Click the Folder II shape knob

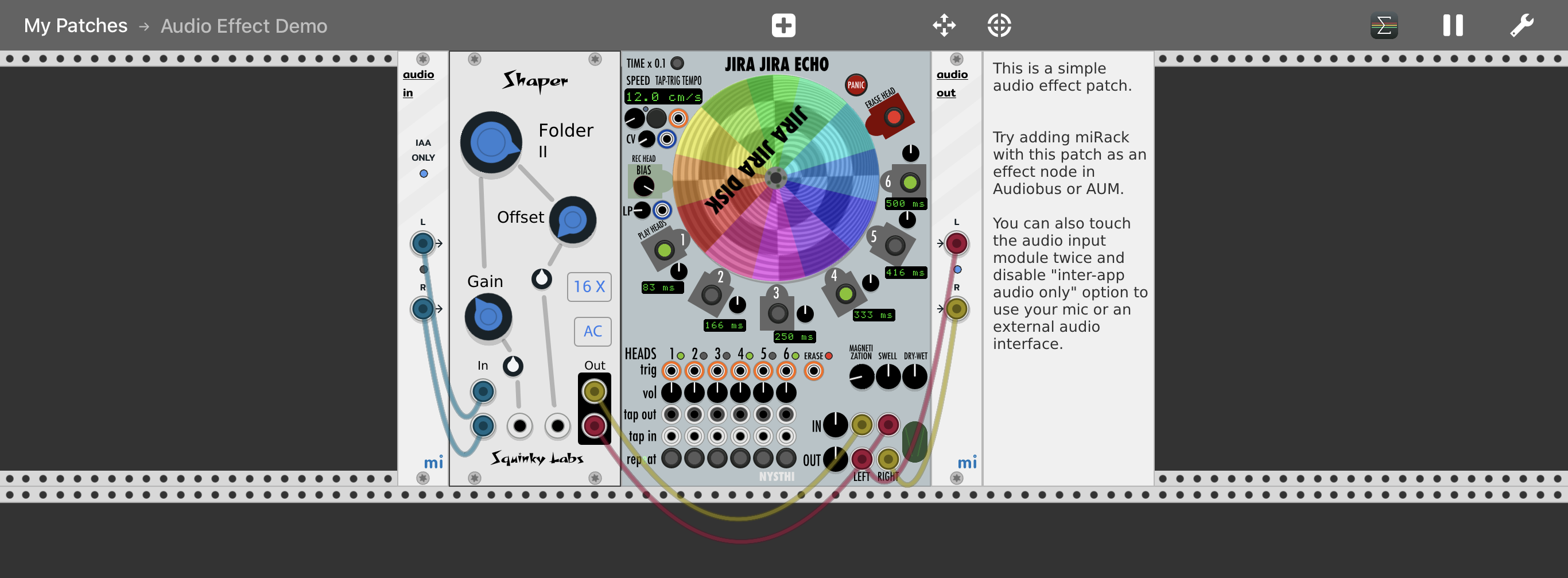(491, 142)
